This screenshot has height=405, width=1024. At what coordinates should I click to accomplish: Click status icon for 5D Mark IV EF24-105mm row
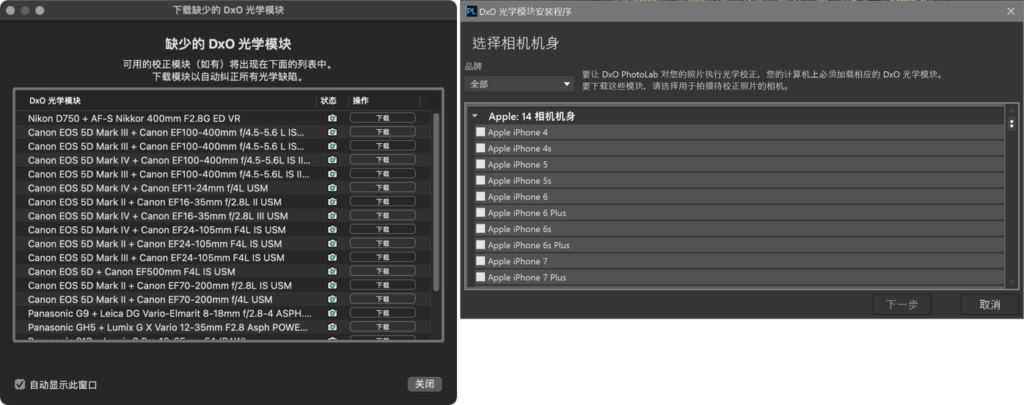[332, 230]
